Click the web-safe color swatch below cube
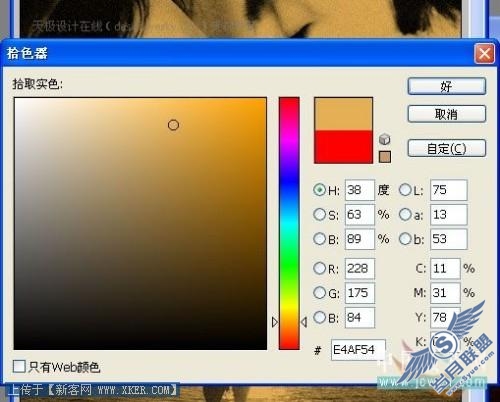 tap(385, 157)
